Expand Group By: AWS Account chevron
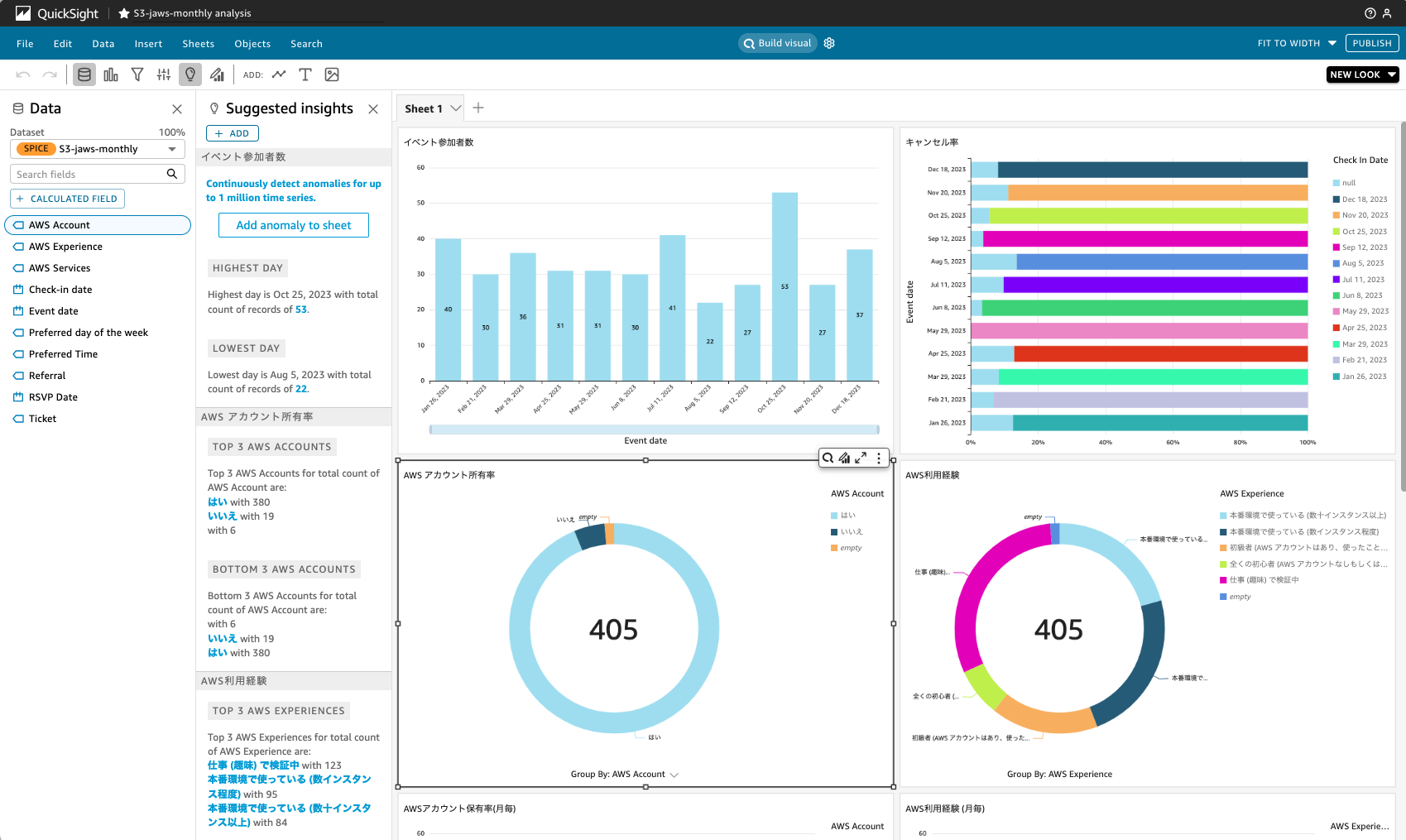This screenshot has width=1406, height=840. point(674,775)
